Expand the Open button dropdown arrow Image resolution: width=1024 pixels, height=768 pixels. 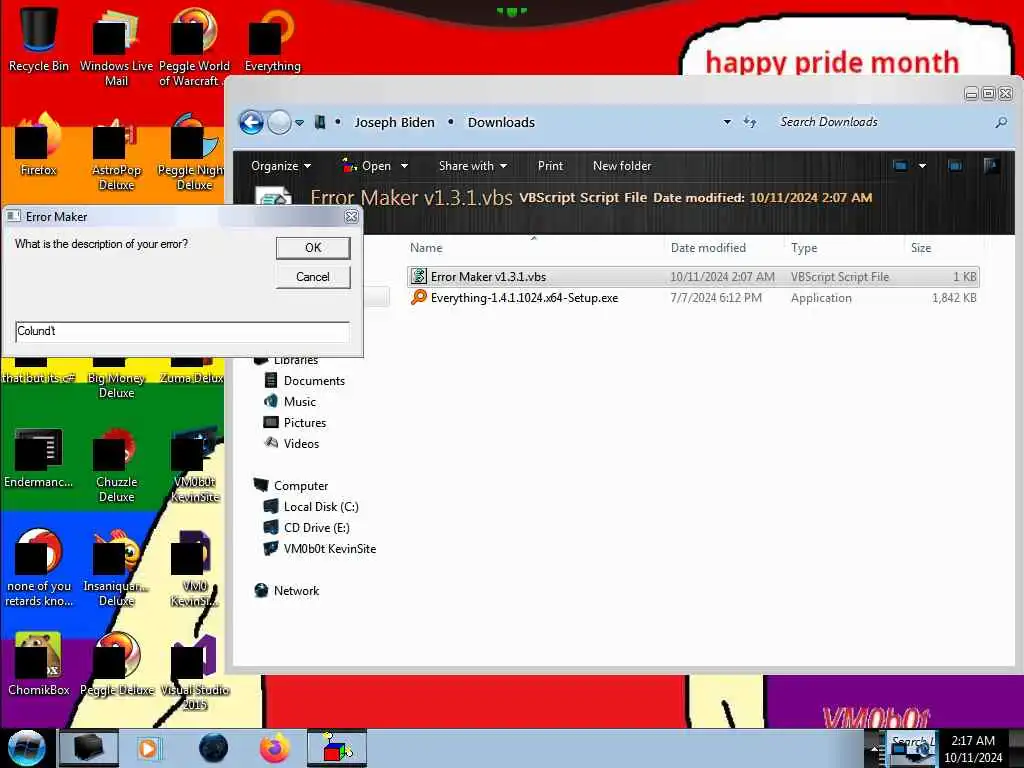pyautogui.click(x=404, y=166)
